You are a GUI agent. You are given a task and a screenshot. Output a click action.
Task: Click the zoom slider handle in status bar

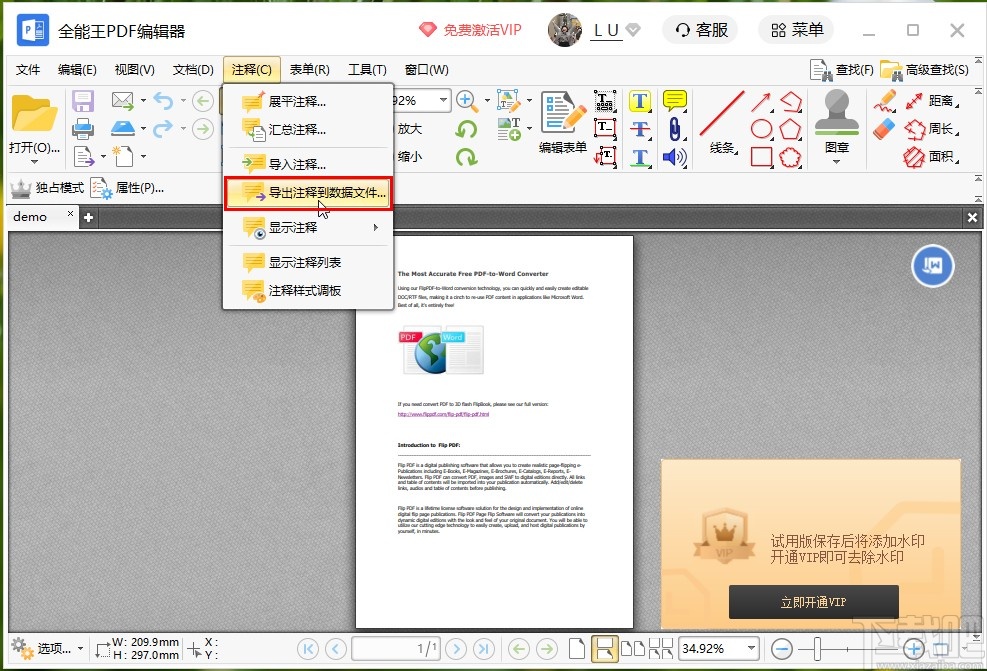coord(818,648)
